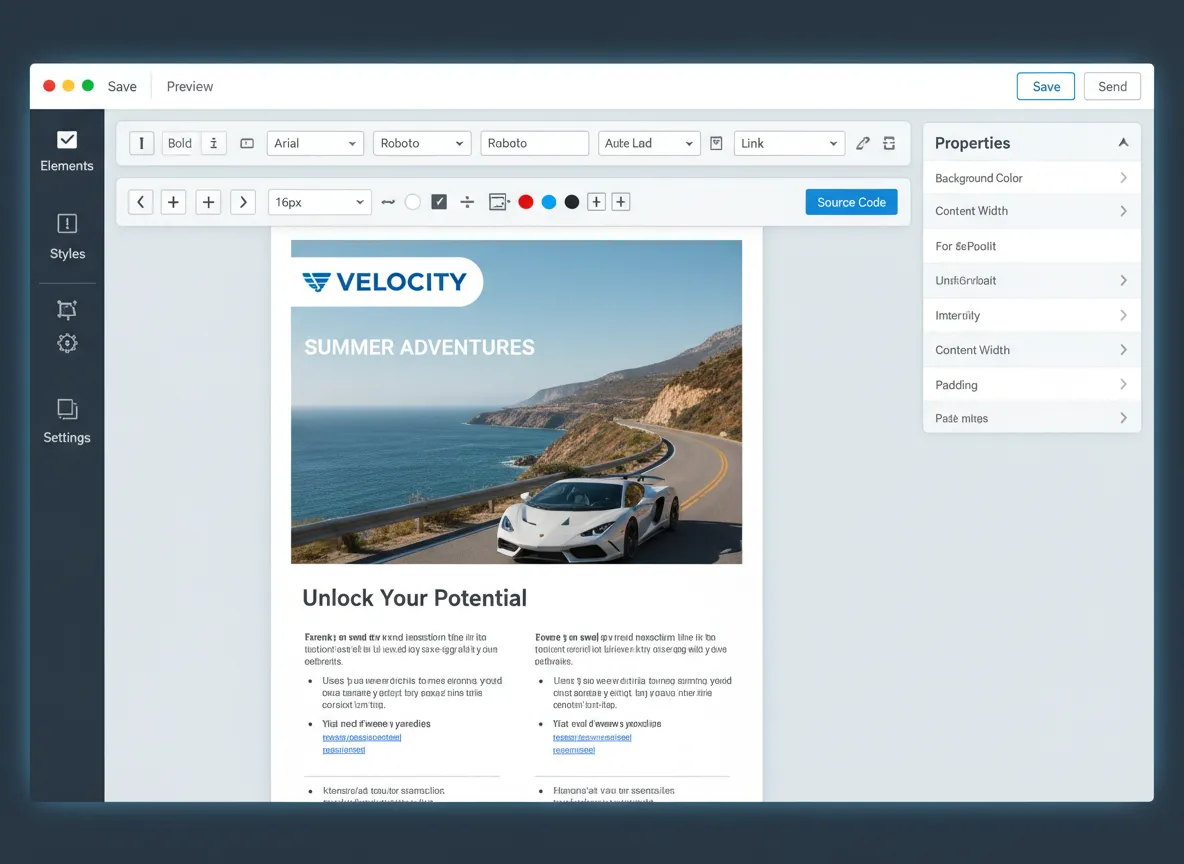This screenshot has width=1184, height=864.
Task: Toggle Bold formatting in the toolbar
Action: (178, 143)
